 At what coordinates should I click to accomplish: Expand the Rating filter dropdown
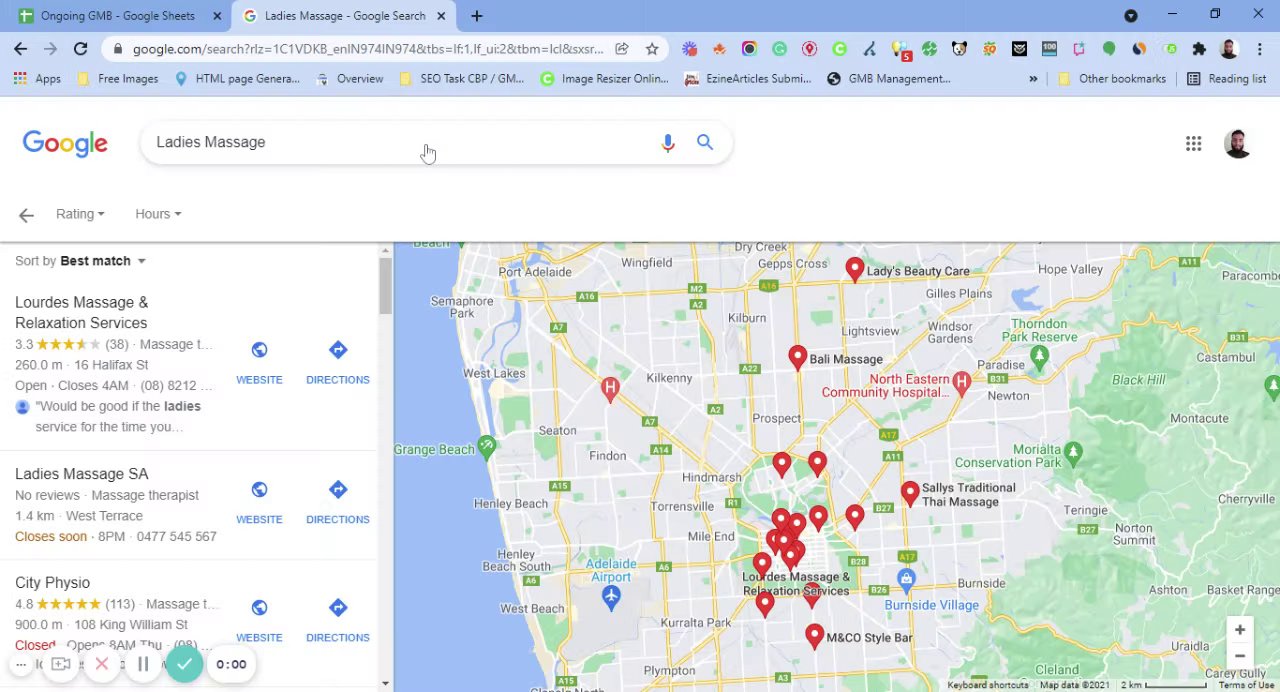[x=80, y=214]
